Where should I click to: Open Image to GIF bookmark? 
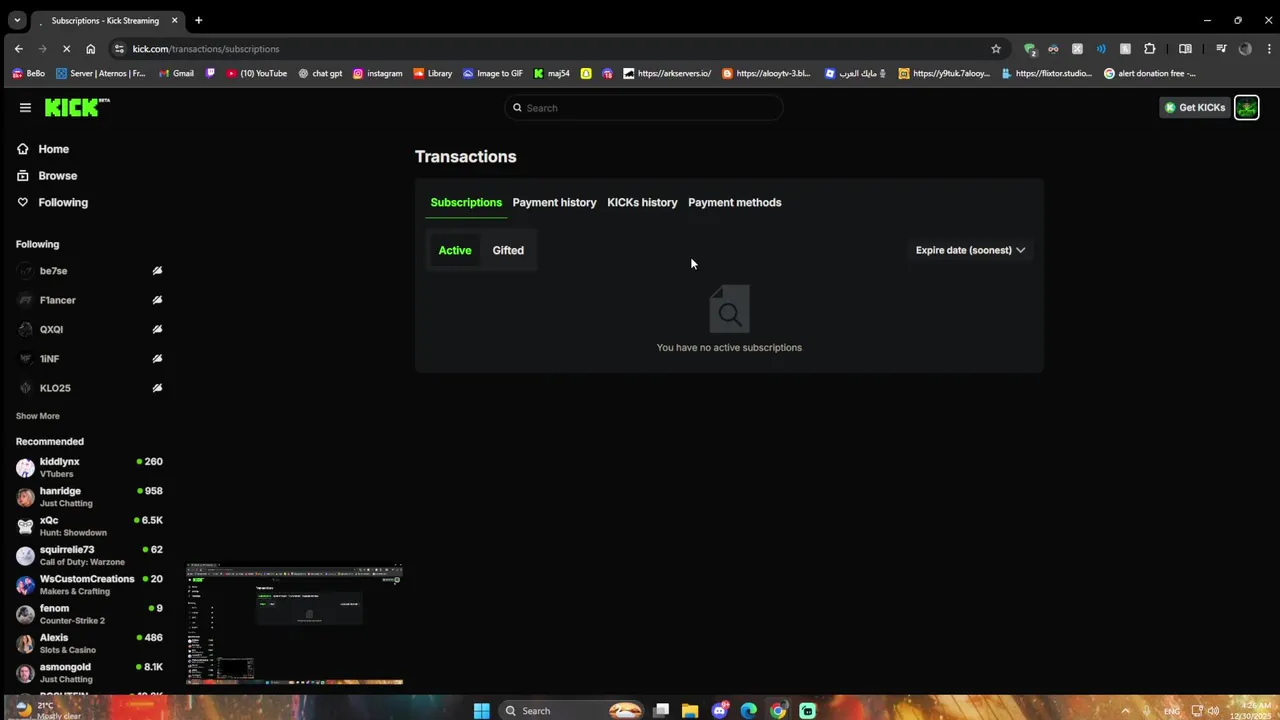[x=493, y=73]
